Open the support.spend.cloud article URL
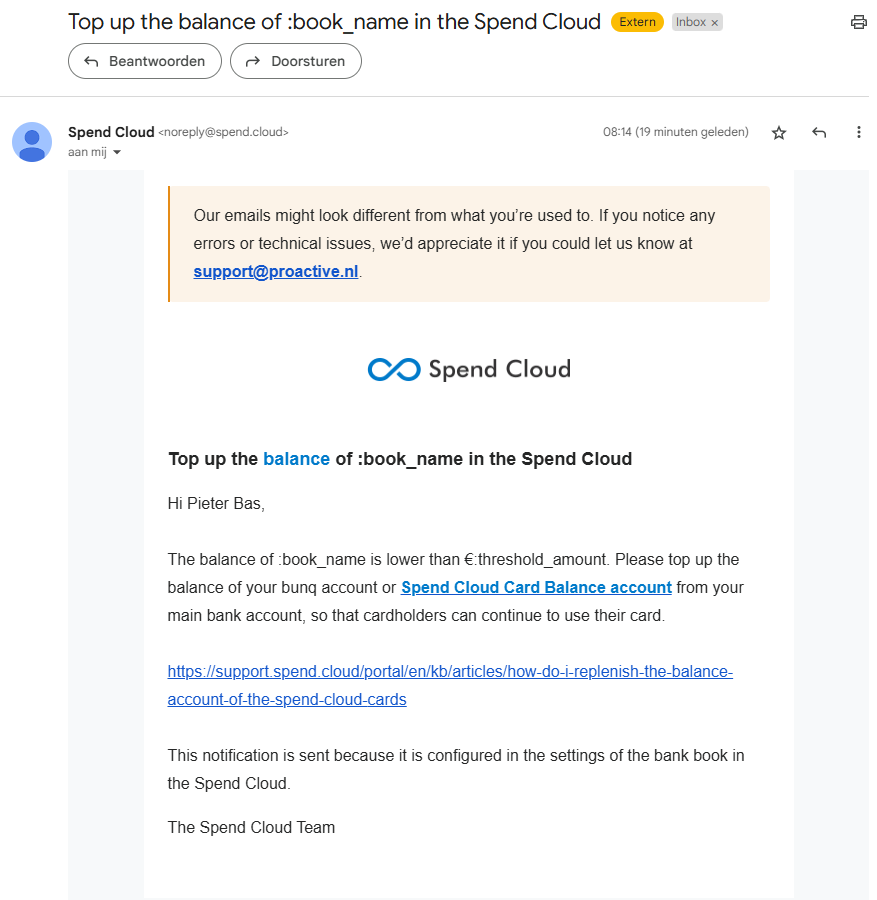This screenshot has width=877, height=900. pyautogui.click(x=450, y=685)
